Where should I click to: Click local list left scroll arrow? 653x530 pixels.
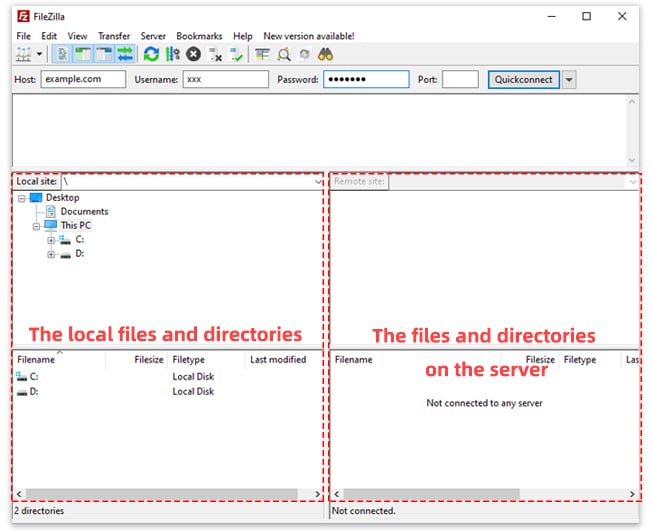click(x=19, y=494)
